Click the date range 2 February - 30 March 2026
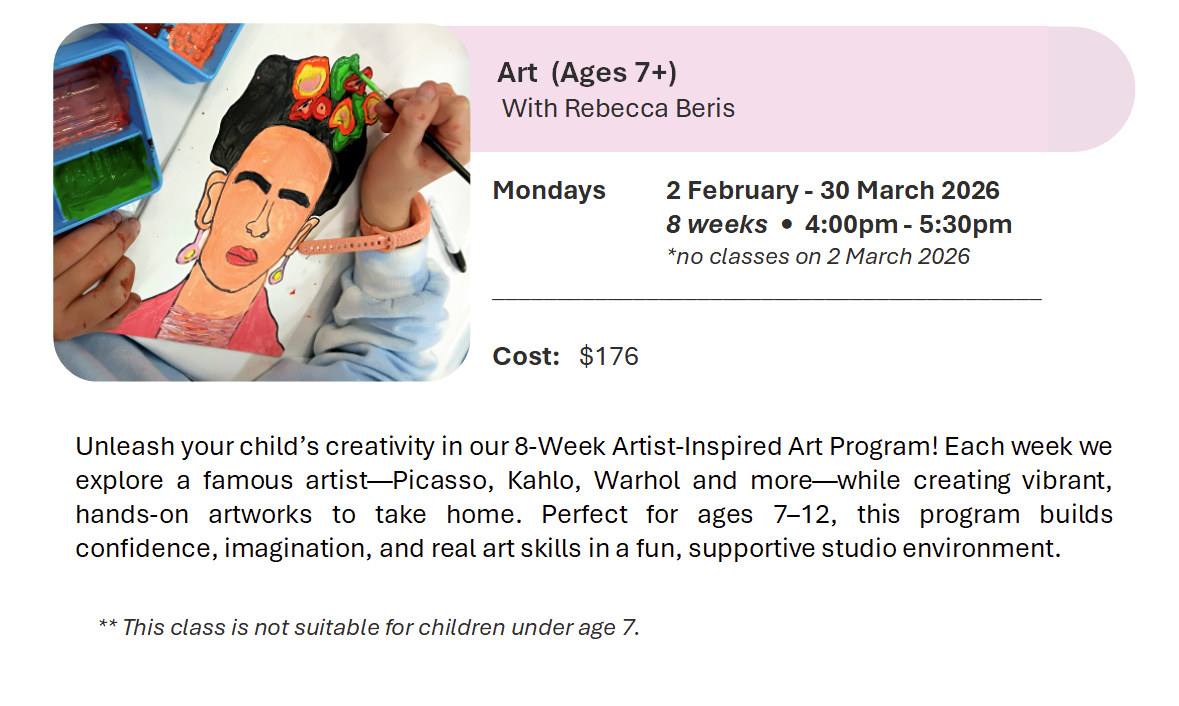 click(833, 190)
